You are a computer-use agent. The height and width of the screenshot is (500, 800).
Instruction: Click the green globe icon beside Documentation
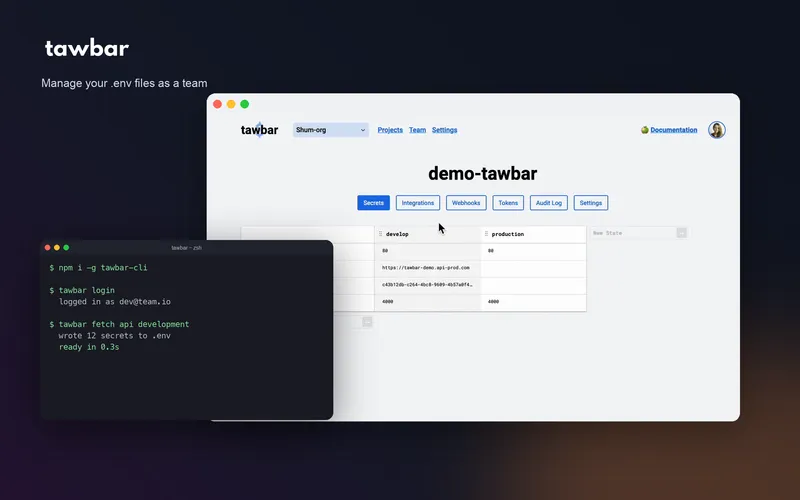tap(645, 130)
